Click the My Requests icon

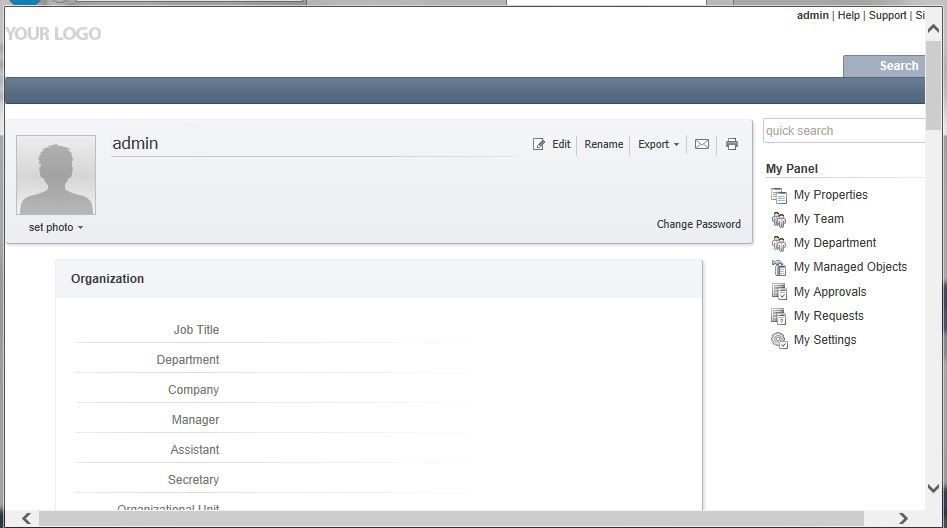tap(779, 316)
